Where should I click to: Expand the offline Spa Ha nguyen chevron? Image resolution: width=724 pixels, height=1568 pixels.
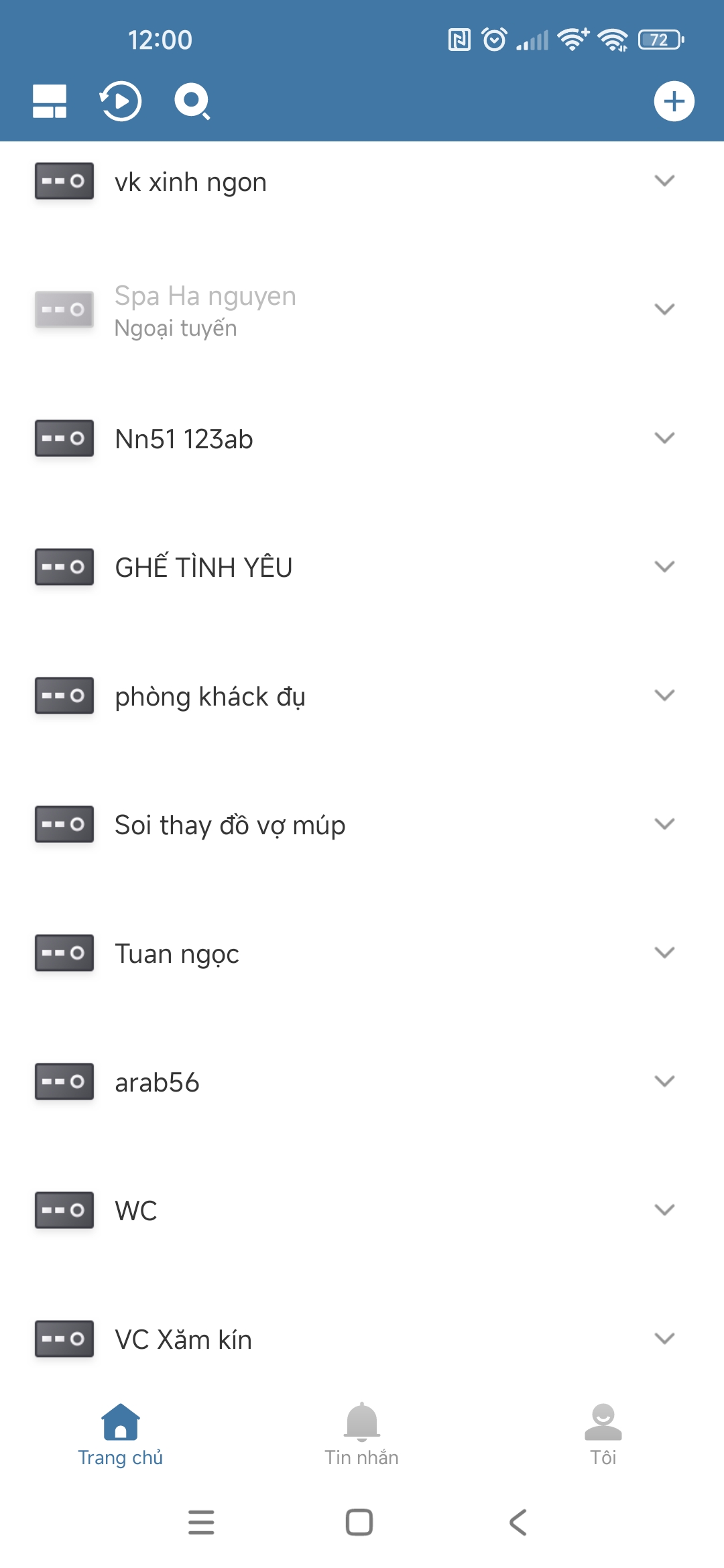tap(664, 310)
